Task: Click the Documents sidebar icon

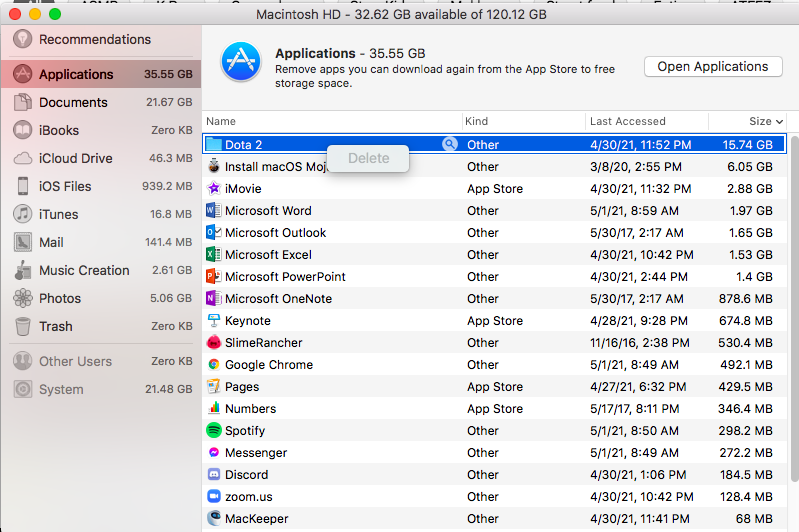Action: click(22, 102)
